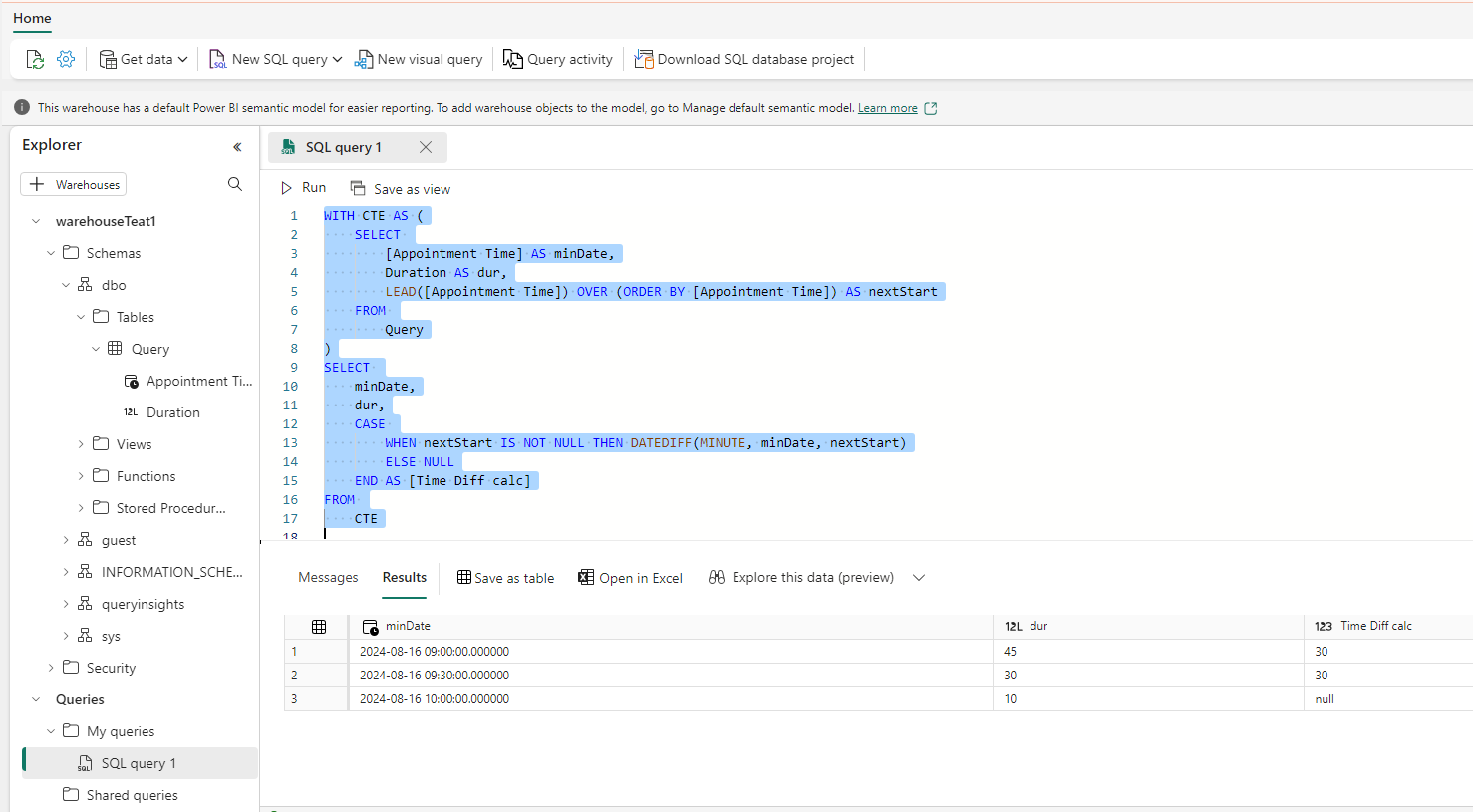Switch to the Results tab

click(405, 578)
